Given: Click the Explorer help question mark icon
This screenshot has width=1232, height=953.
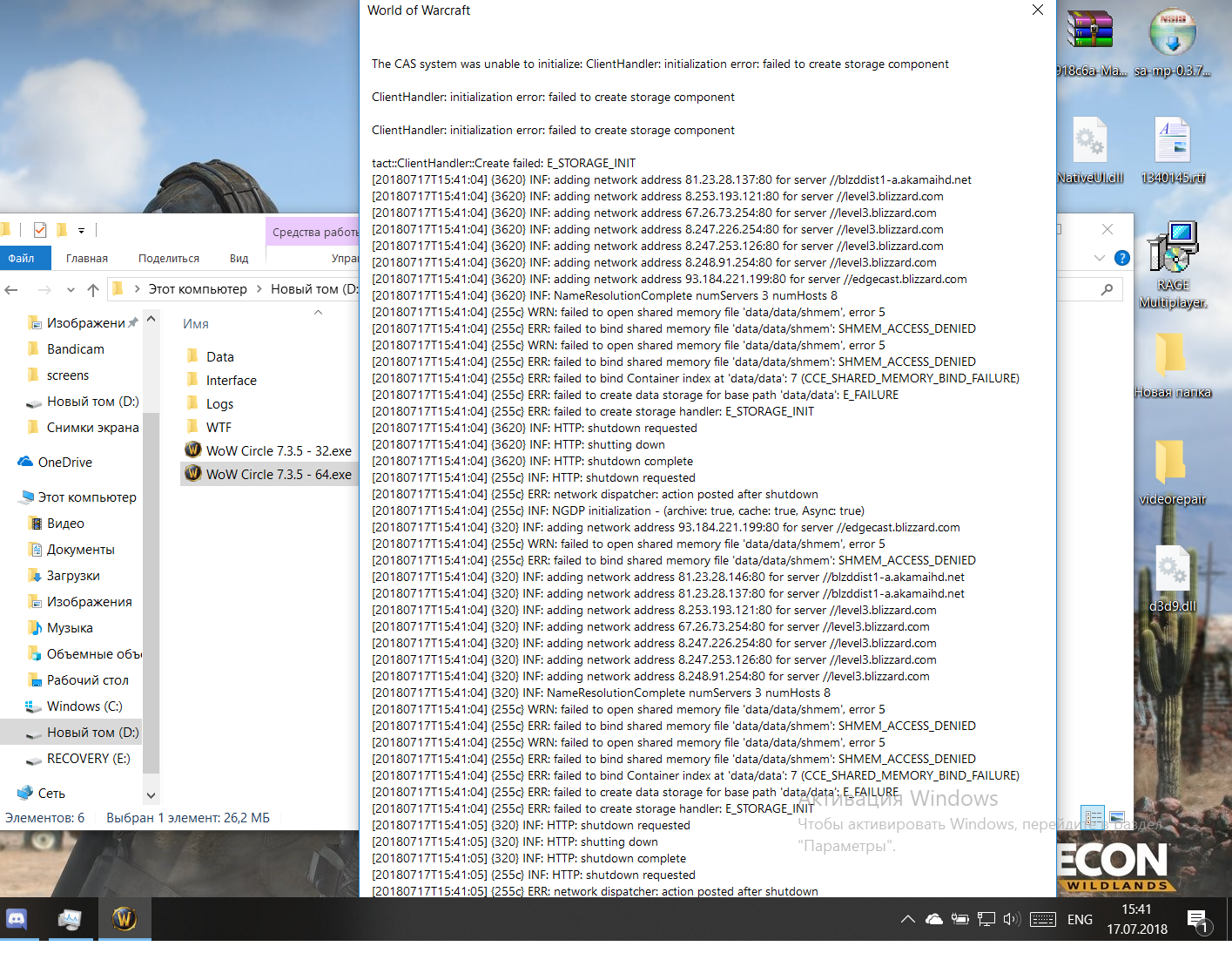Looking at the screenshot, I should [1122, 258].
